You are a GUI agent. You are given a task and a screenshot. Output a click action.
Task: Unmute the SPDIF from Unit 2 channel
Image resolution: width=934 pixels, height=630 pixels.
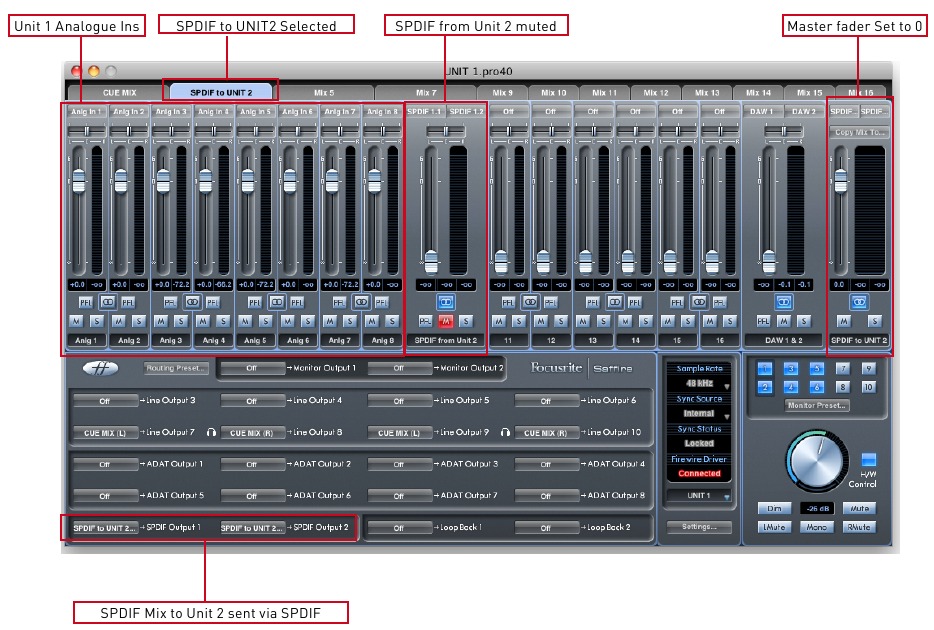pos(447,323)
